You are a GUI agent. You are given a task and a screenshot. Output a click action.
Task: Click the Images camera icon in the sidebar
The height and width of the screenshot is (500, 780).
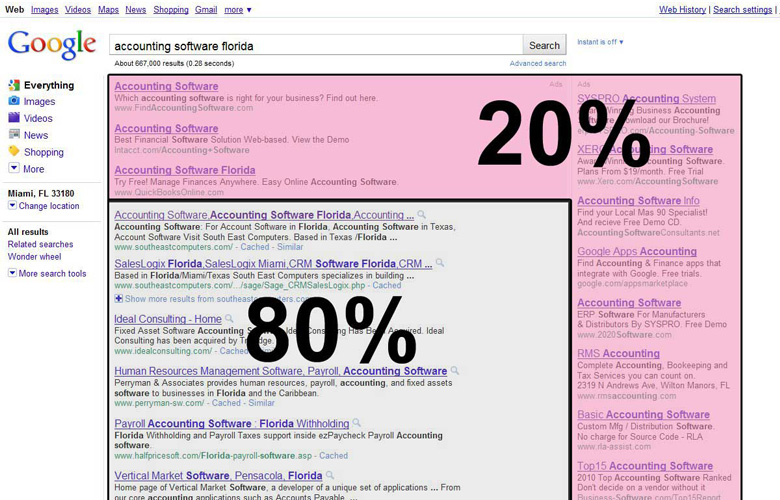click(x=14, y=101)
